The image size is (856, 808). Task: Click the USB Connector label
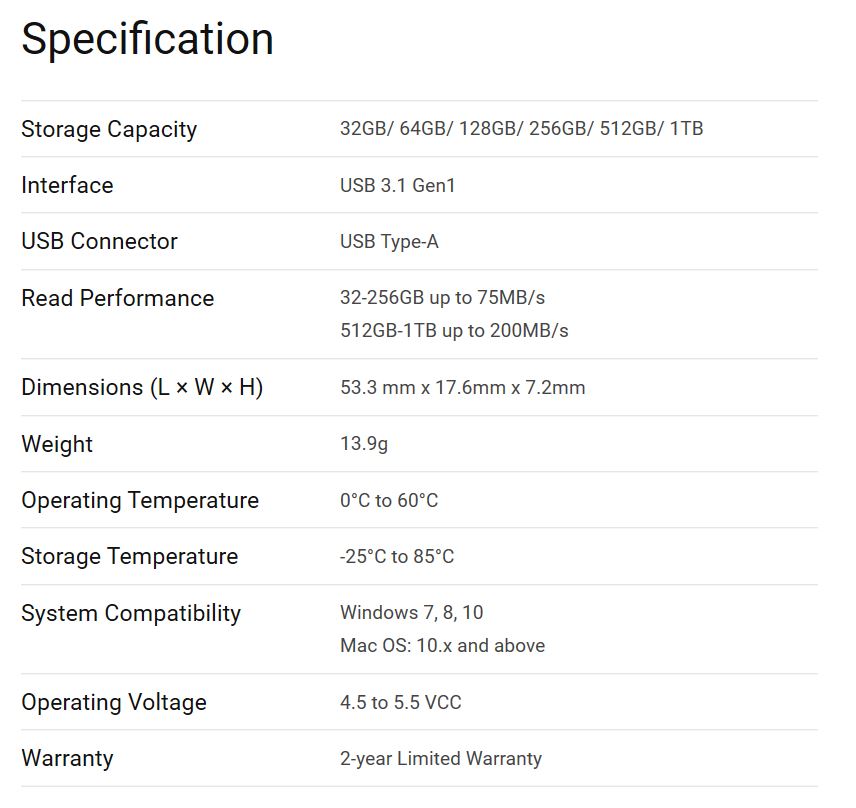(99, 241)
